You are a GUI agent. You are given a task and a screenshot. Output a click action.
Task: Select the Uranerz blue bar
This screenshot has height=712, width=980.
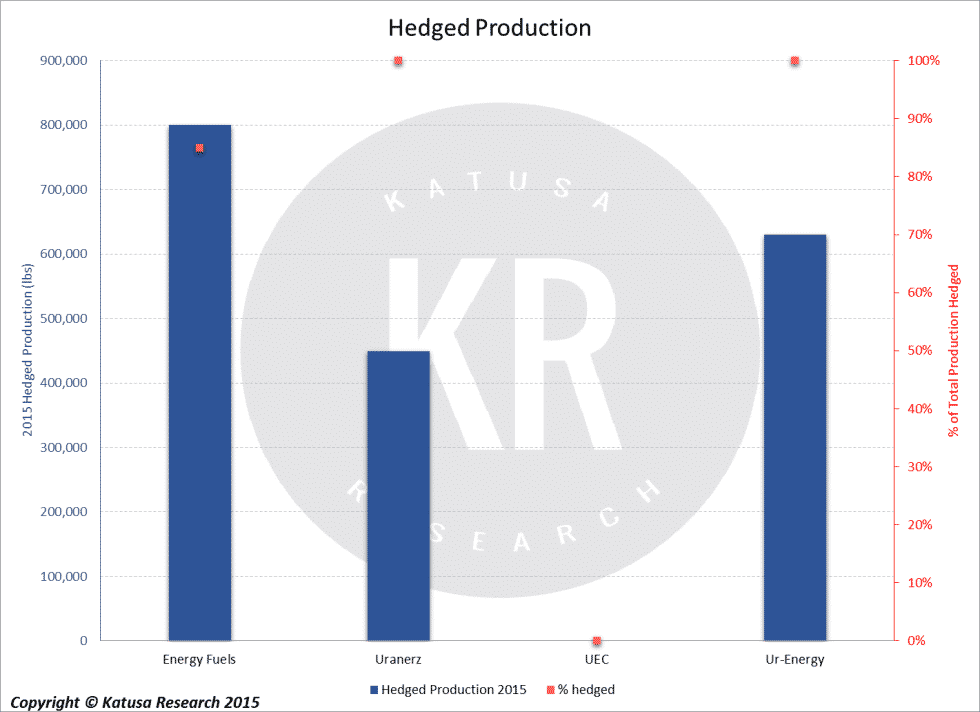tap(398, 496)
